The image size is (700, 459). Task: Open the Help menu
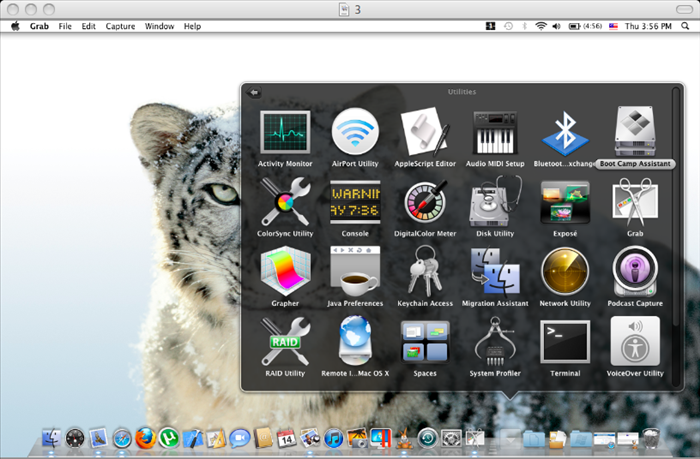tap(192, 26)
